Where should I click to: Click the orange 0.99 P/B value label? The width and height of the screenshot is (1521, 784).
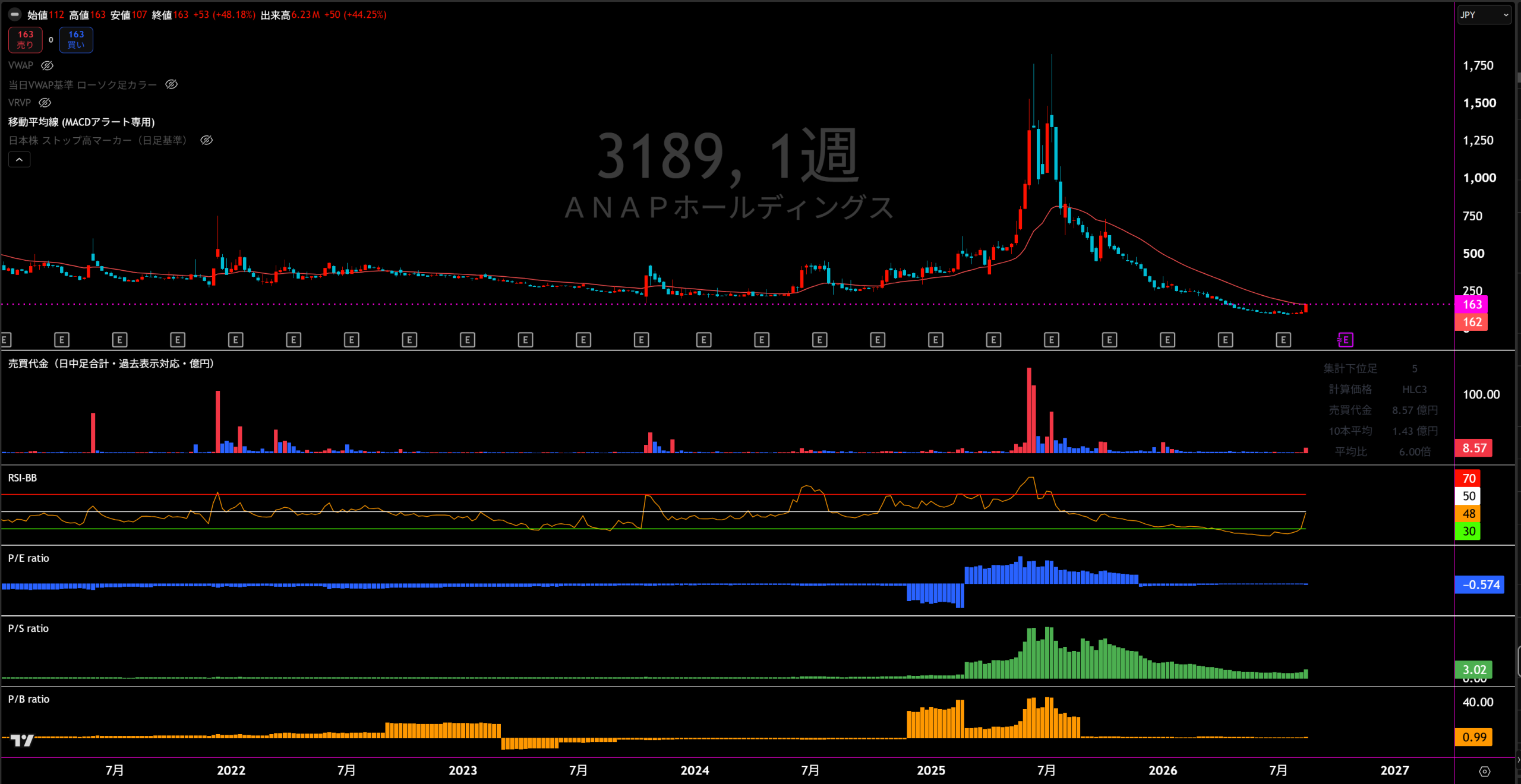tap(1474, 737)
